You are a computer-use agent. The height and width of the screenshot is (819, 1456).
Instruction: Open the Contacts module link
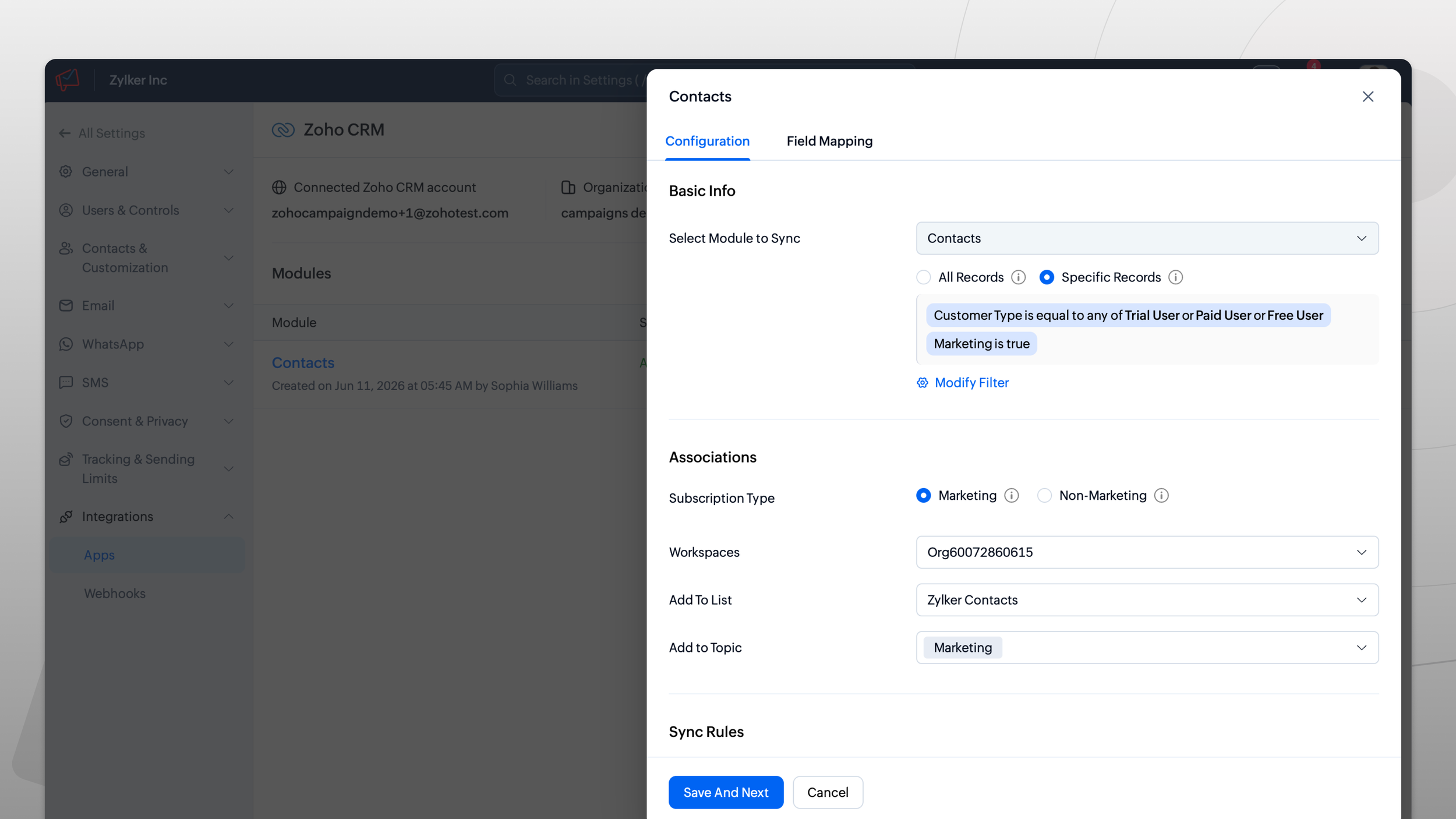tap(303, 363)
